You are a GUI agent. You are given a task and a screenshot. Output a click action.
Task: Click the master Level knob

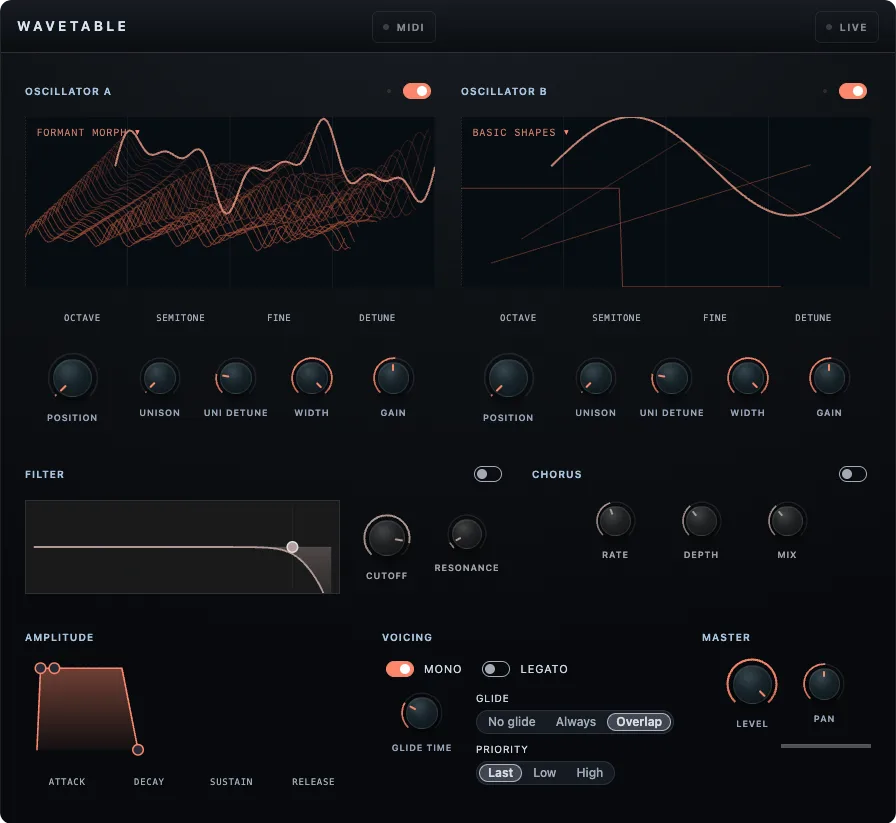coord(752,684)
